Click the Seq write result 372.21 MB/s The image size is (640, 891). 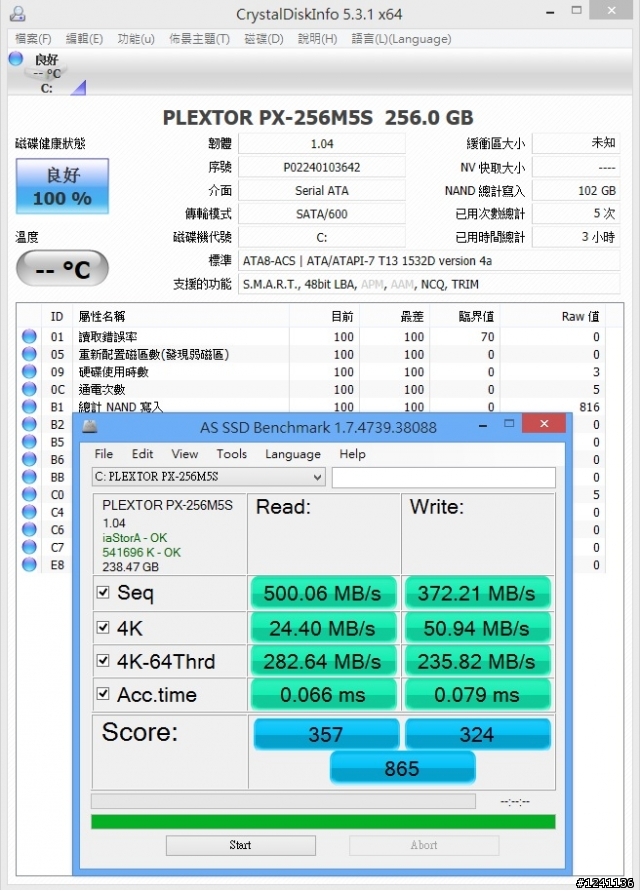[x=477, y=593]
